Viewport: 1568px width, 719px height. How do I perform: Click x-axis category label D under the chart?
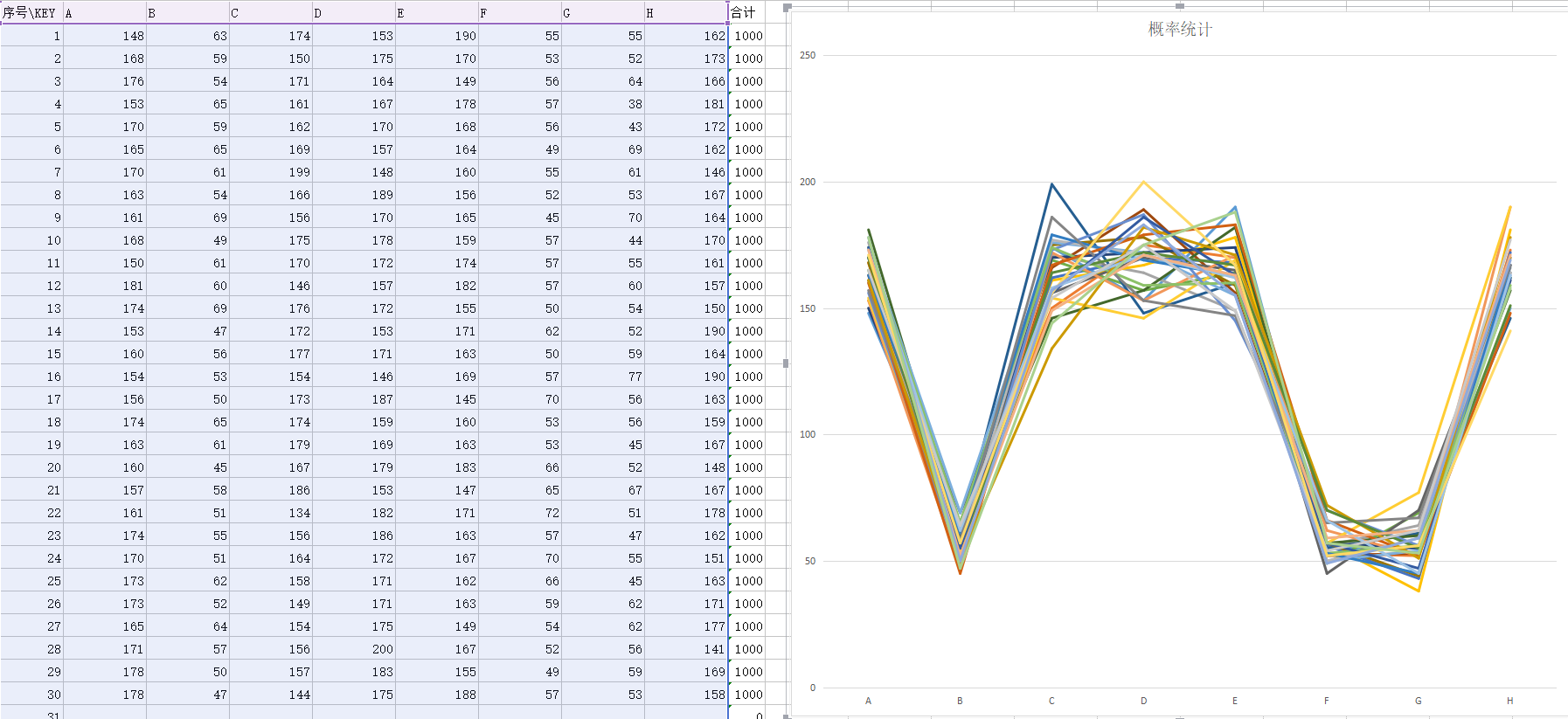point(1143,701)
